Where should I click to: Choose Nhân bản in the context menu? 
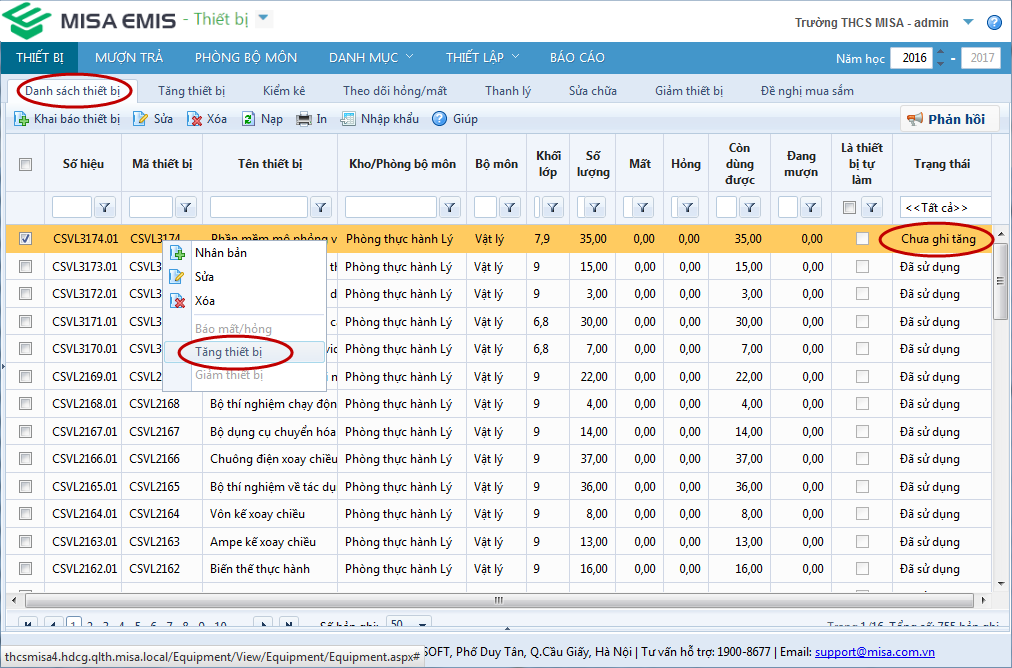click(220, 253)
